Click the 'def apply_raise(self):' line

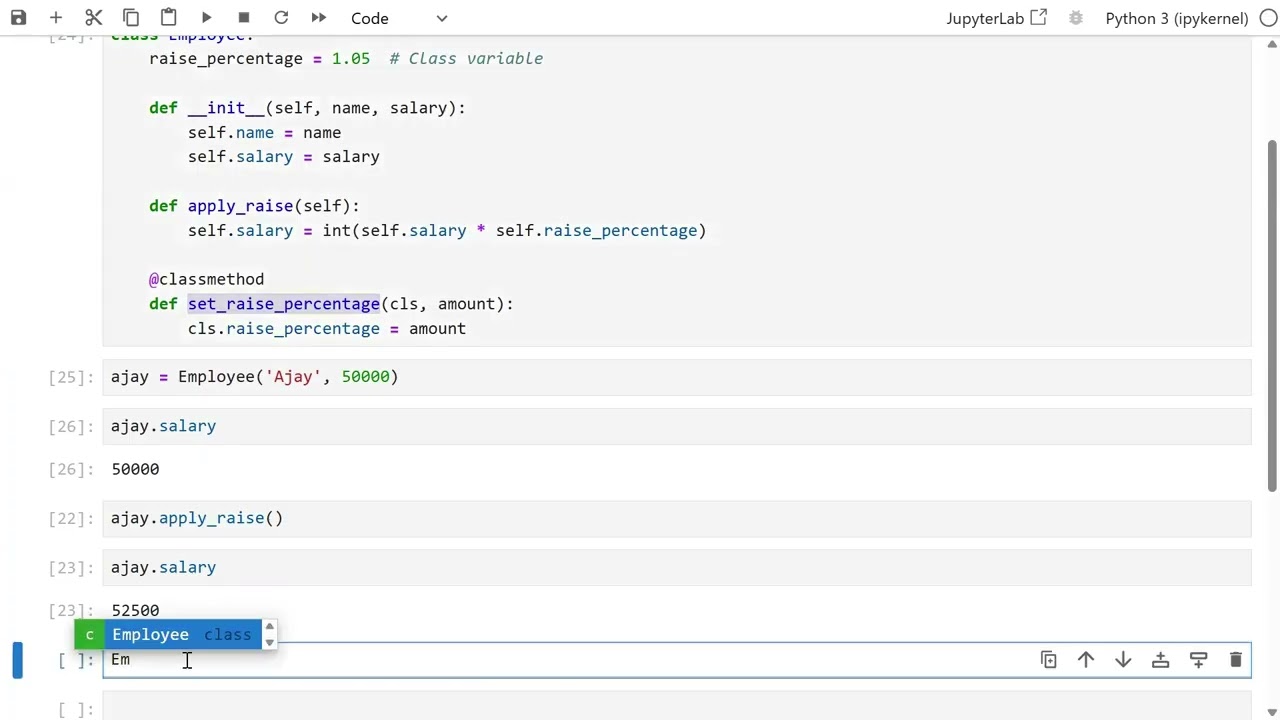pos(254,206)
